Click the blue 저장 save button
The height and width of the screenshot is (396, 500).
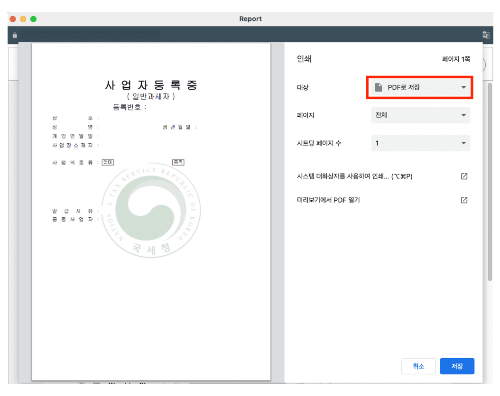(x=457, y=366)
